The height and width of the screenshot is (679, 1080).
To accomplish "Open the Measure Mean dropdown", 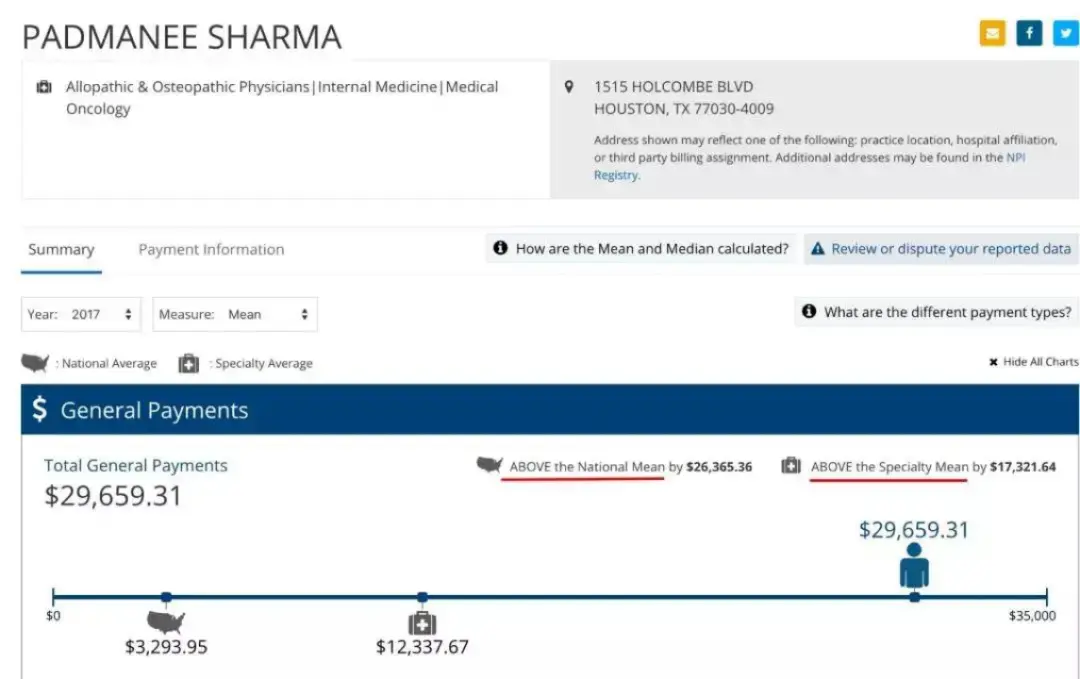I will [235, 314].
